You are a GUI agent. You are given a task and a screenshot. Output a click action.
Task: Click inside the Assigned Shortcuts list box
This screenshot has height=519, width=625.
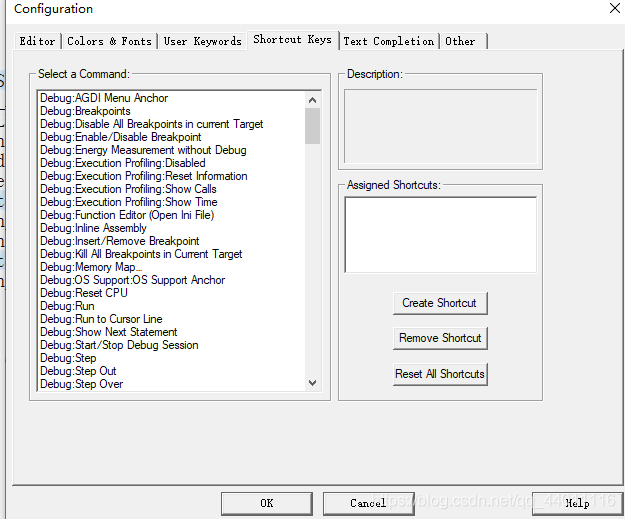(440, 235)
